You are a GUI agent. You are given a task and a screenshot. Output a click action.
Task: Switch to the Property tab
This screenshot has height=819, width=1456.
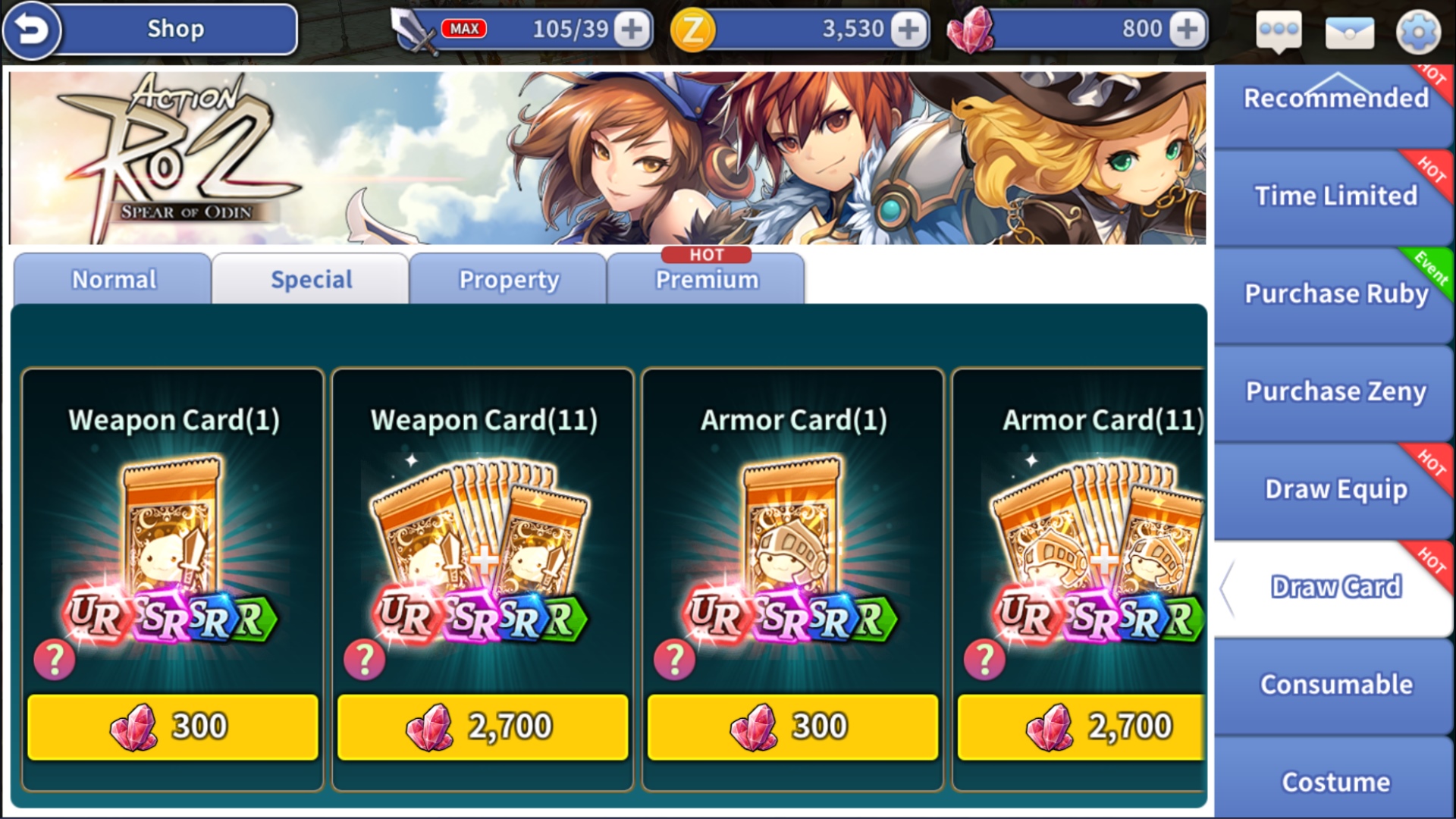click(508, 279)
